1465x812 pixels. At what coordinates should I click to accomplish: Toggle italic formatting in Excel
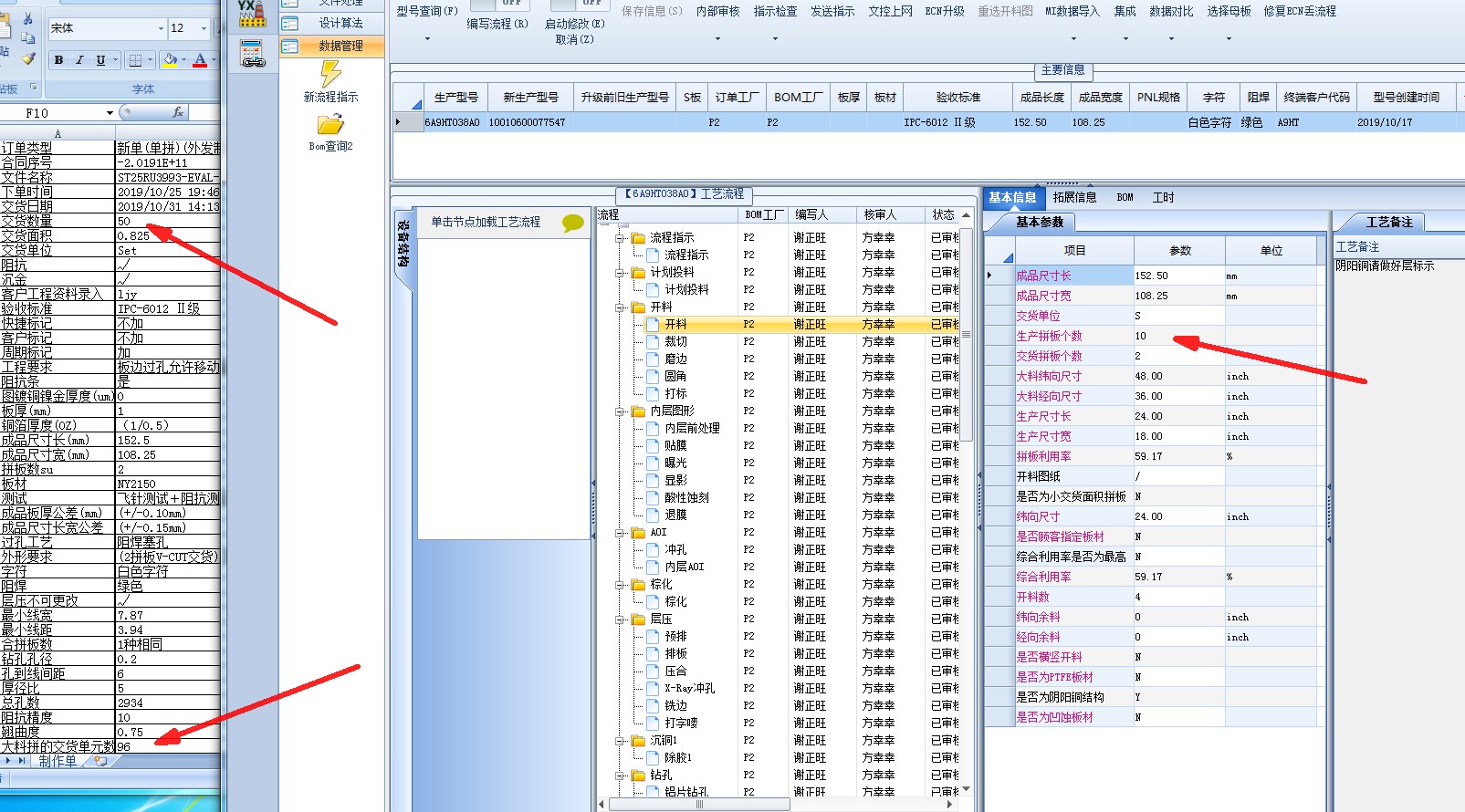(79, 60)
